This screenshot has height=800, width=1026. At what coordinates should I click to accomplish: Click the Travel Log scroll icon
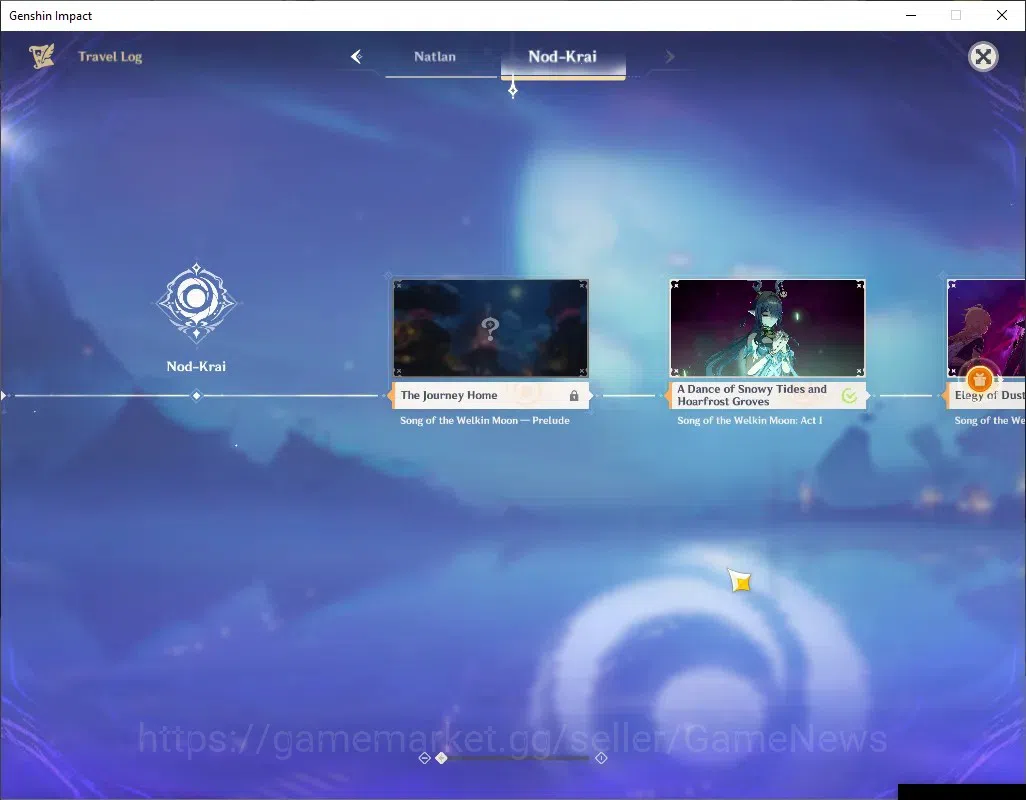(x=42, y=56)
